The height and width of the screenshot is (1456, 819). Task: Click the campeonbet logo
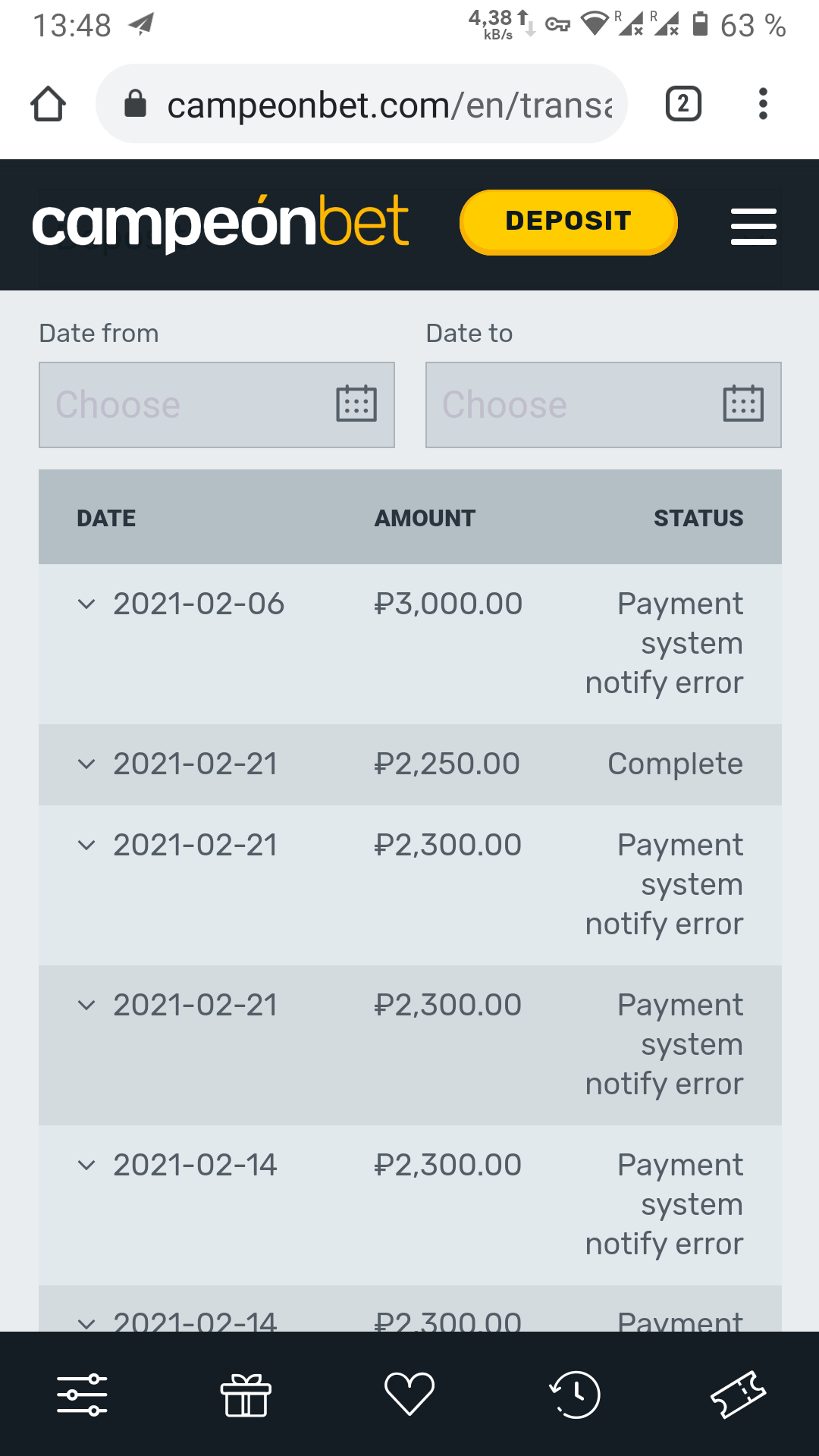click(x=220, y=222)
